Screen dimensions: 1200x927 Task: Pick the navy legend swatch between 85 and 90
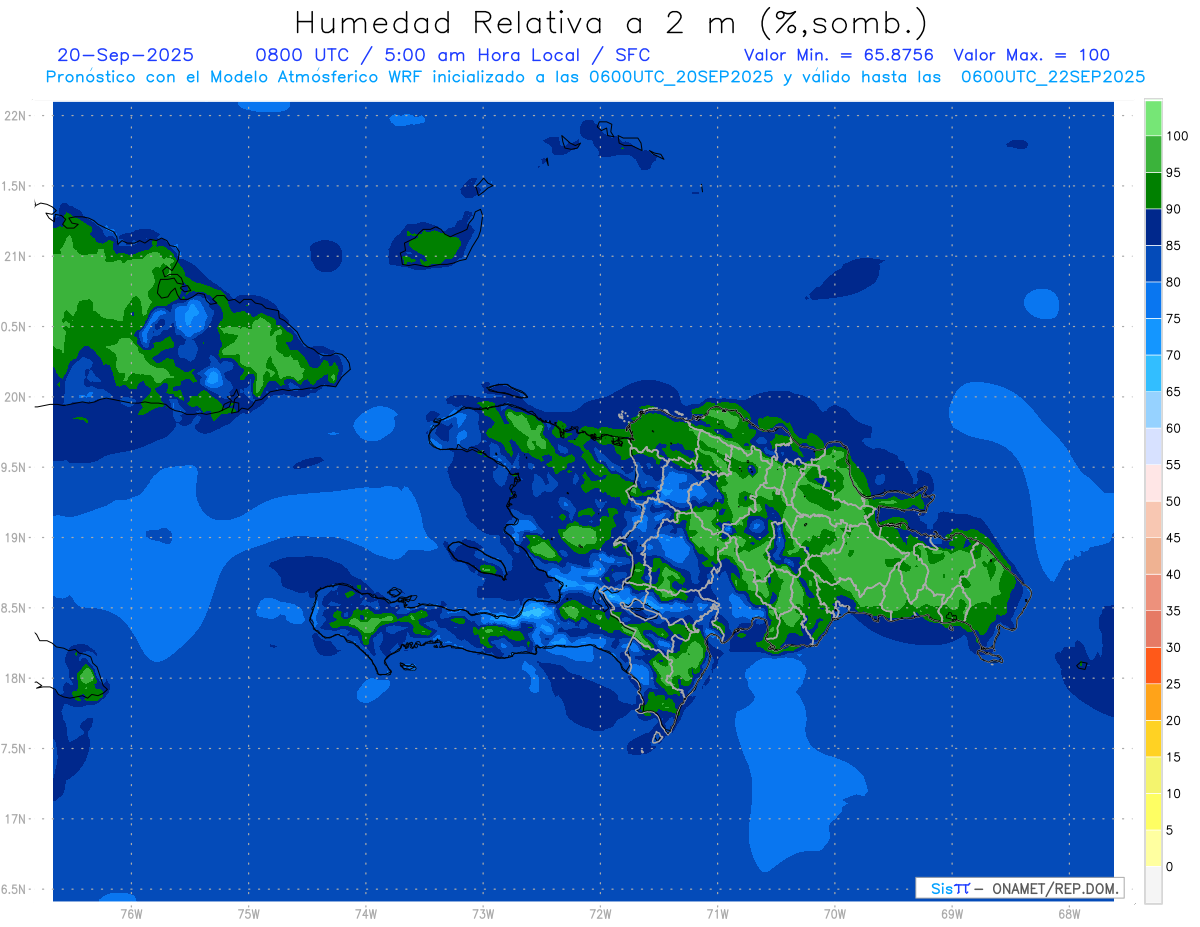coord(1153,227)
